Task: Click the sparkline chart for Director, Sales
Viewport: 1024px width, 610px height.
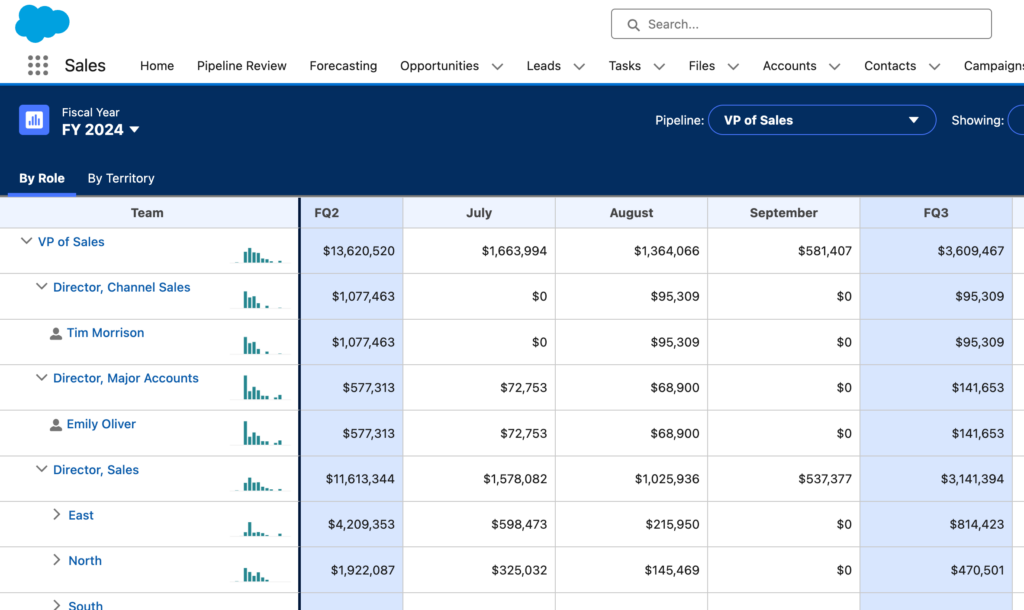Action: click(258, 483)
